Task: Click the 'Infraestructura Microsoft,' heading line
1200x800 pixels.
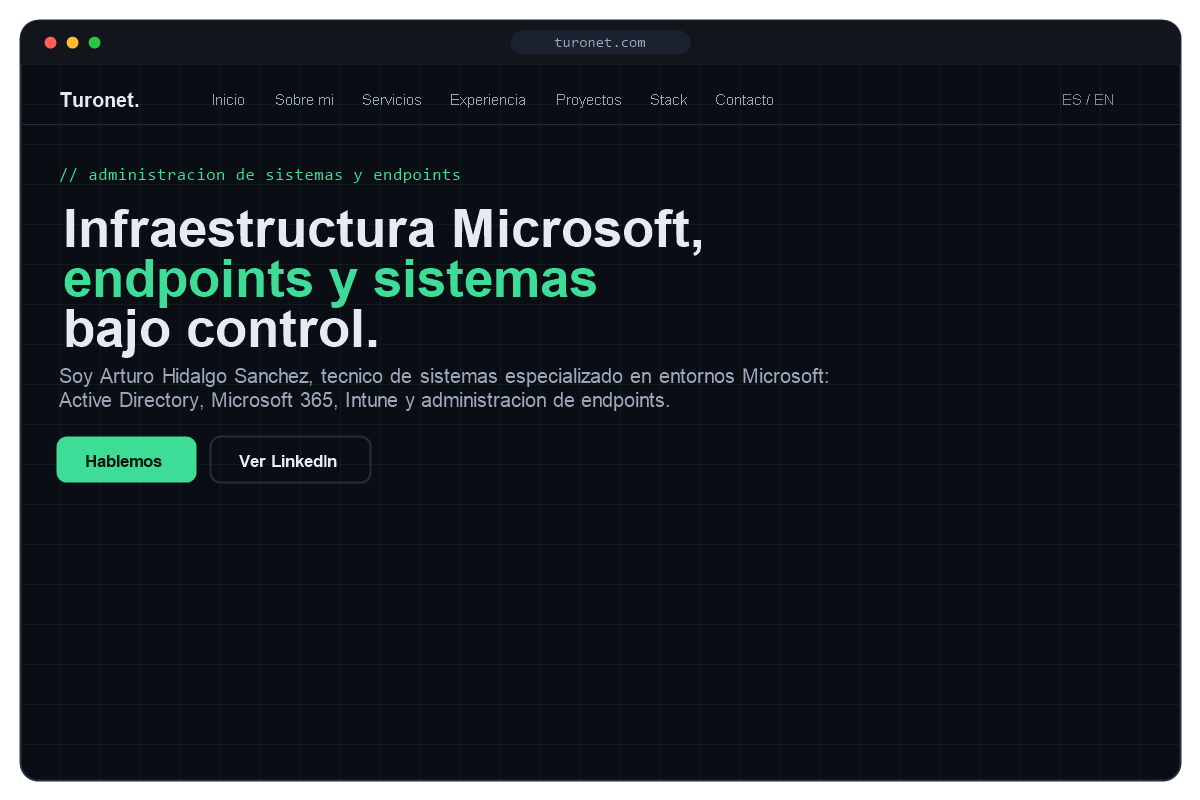Action: click(x=384, y=230)
